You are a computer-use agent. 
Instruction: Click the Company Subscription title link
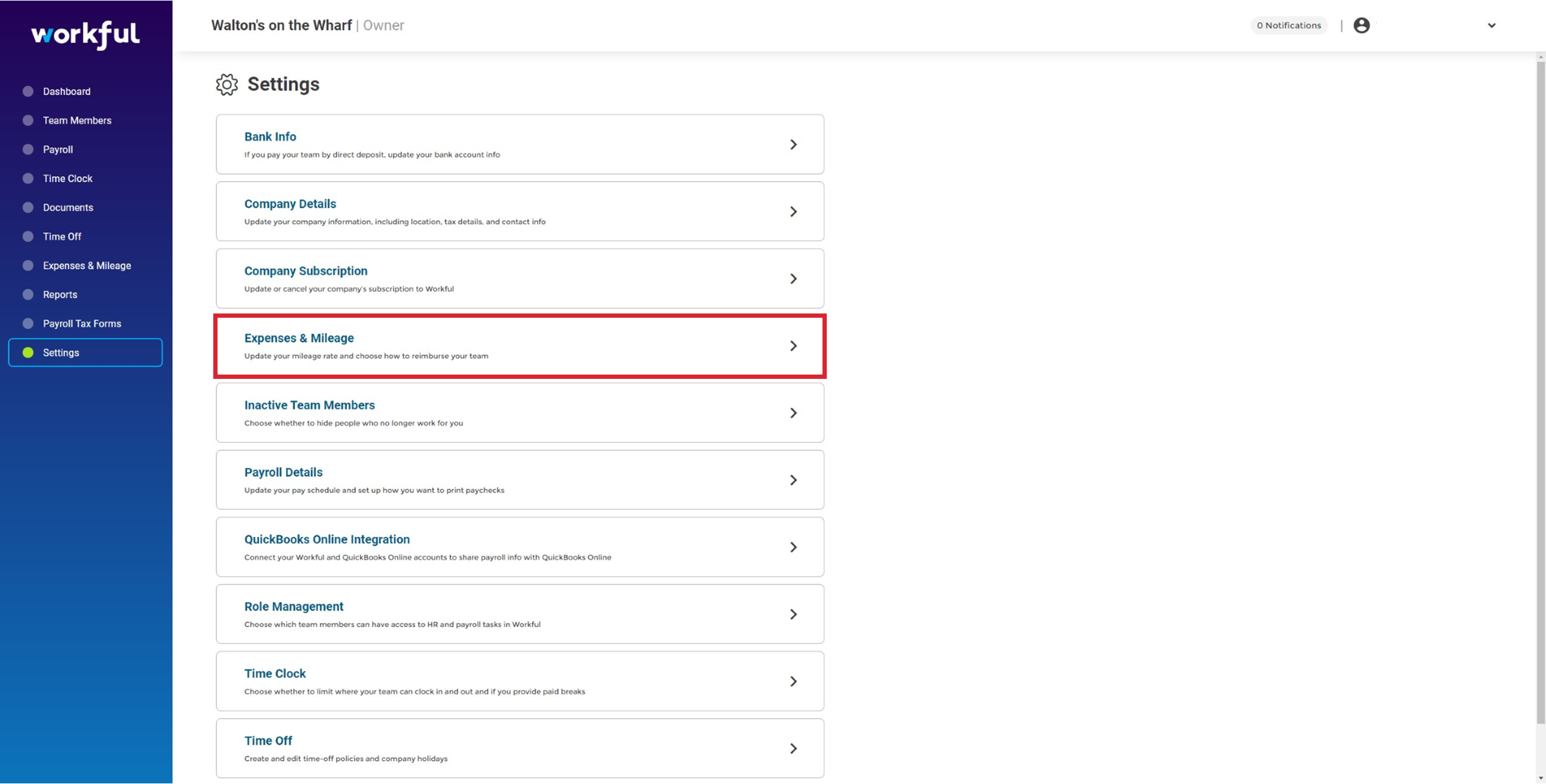point(306,271)
